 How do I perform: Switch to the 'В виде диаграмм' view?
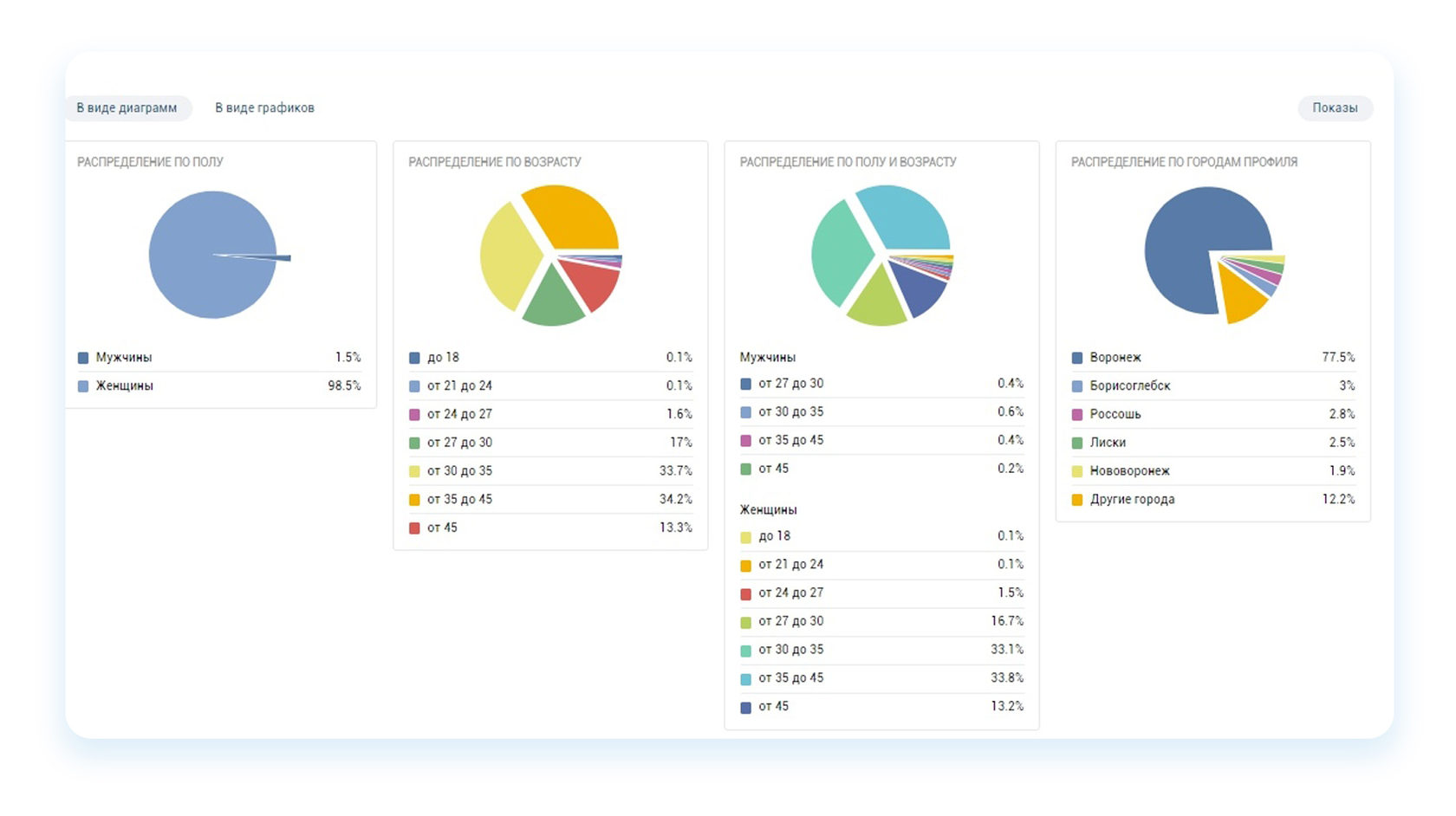point(127,108)
